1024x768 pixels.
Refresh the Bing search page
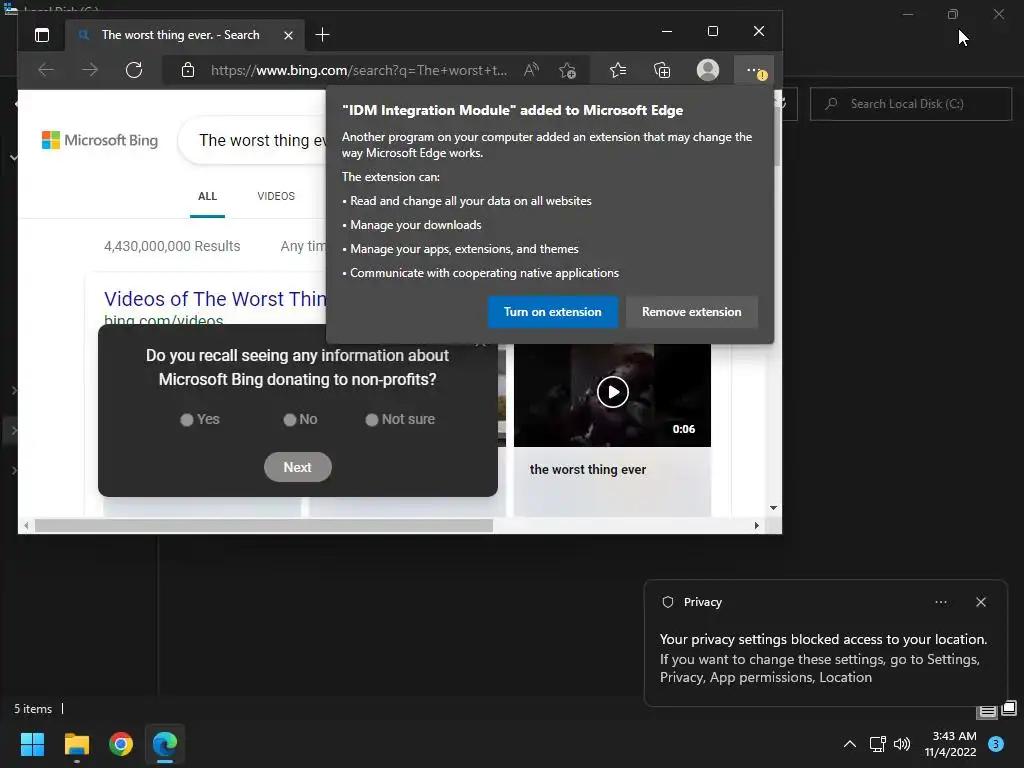tap(134, 70)
